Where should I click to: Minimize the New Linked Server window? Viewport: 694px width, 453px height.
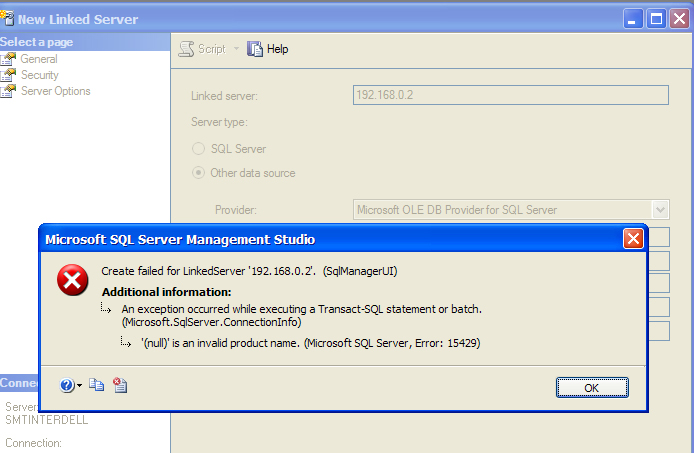[633, 19]
